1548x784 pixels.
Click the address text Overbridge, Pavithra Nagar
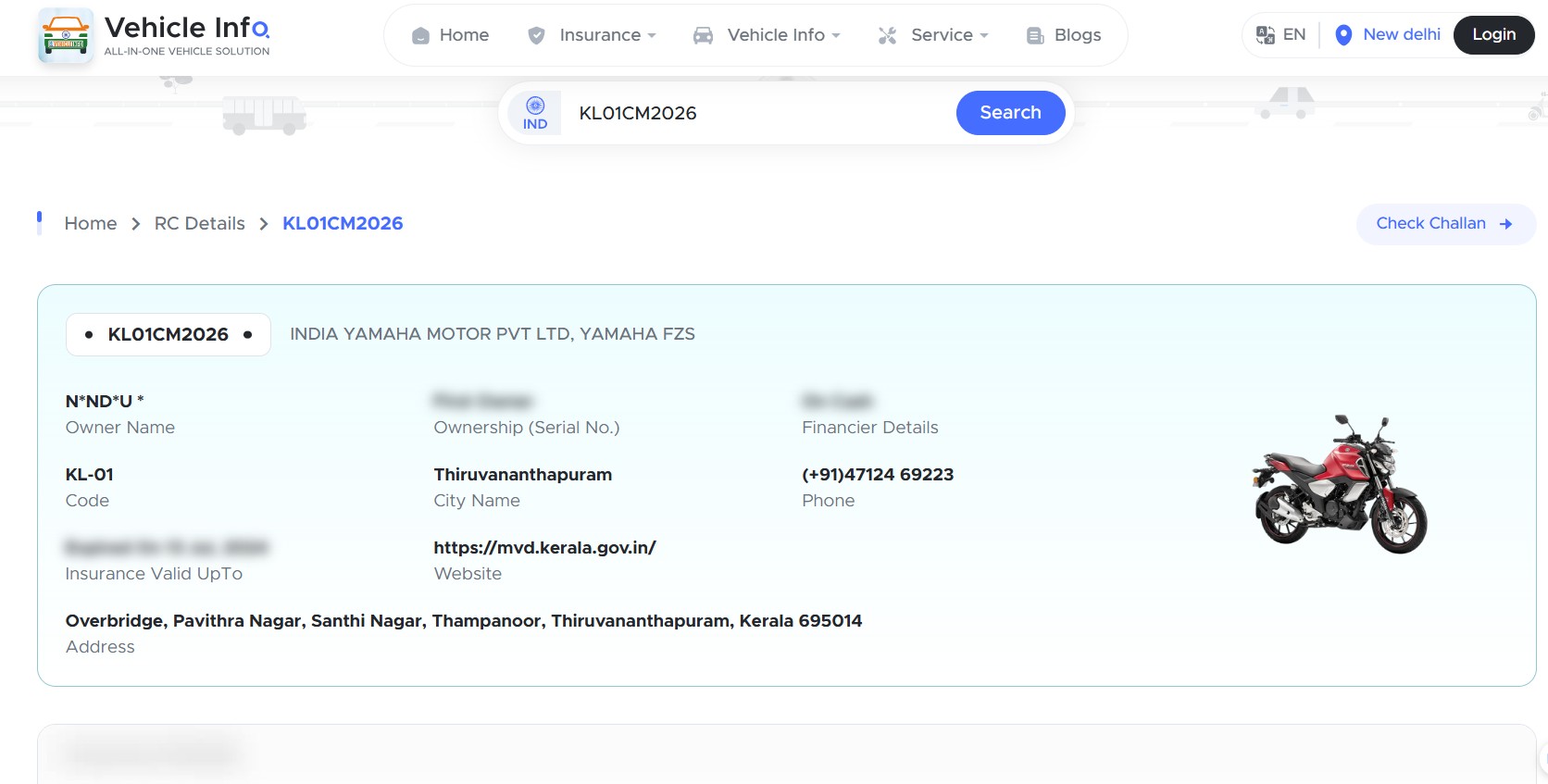coord(464,621)
